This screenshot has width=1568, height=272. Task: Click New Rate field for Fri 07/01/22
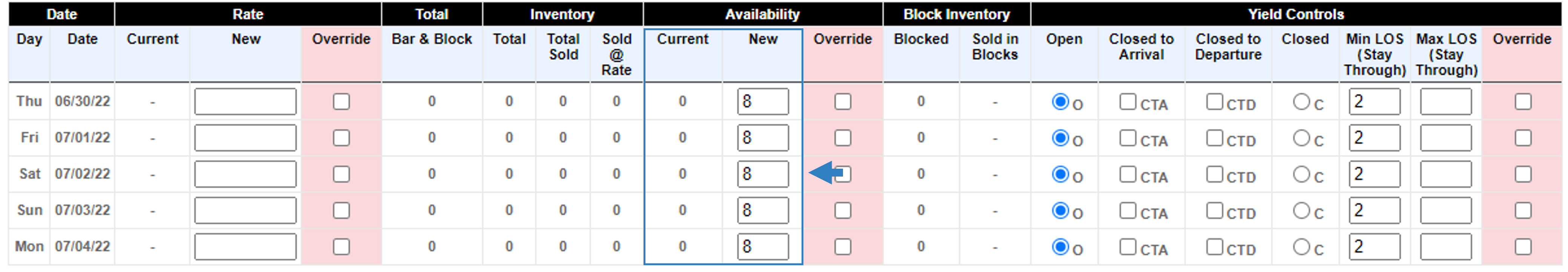click(245, 138)
